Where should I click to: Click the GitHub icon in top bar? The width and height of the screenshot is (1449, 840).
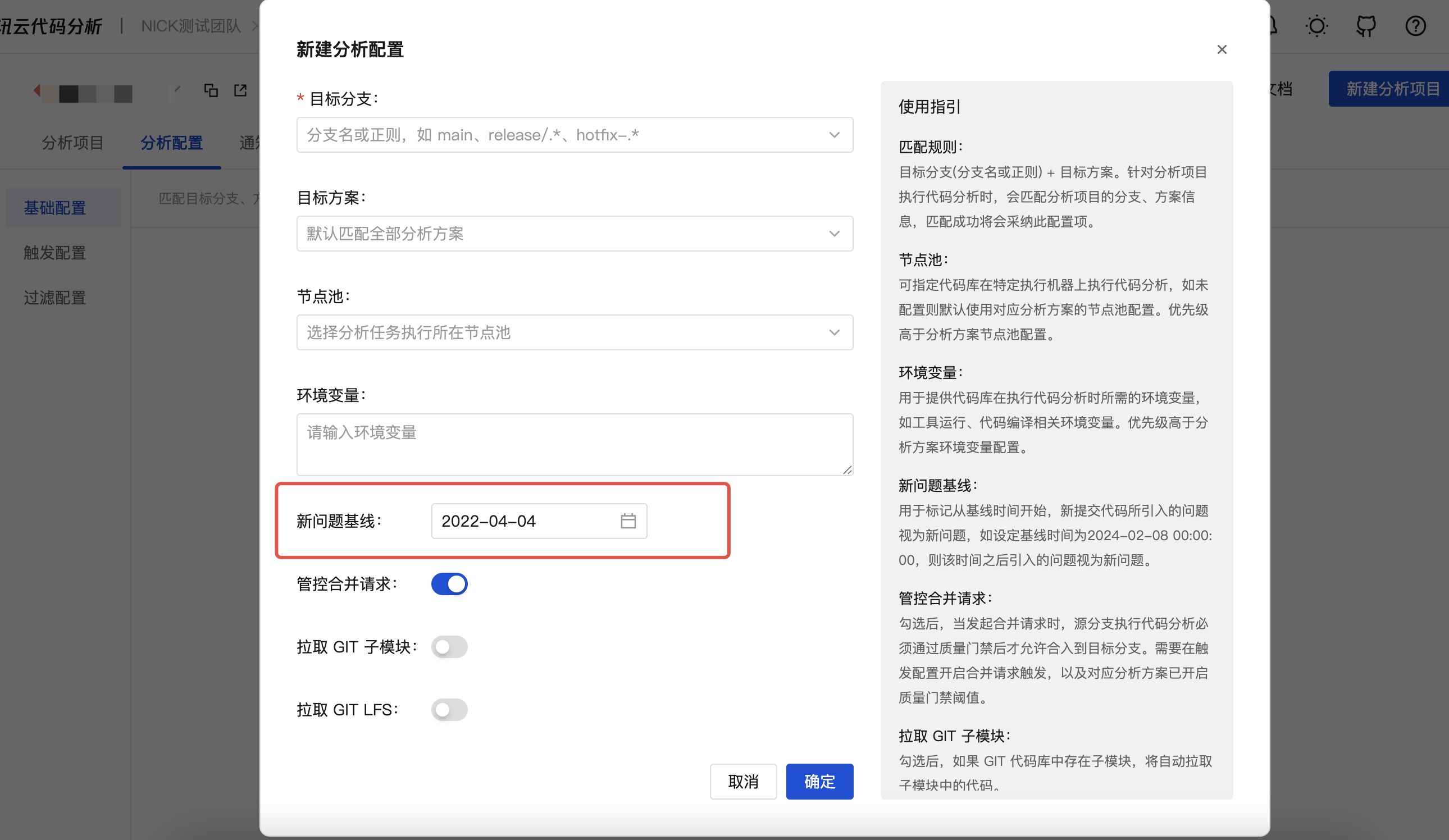[1366, 26]
